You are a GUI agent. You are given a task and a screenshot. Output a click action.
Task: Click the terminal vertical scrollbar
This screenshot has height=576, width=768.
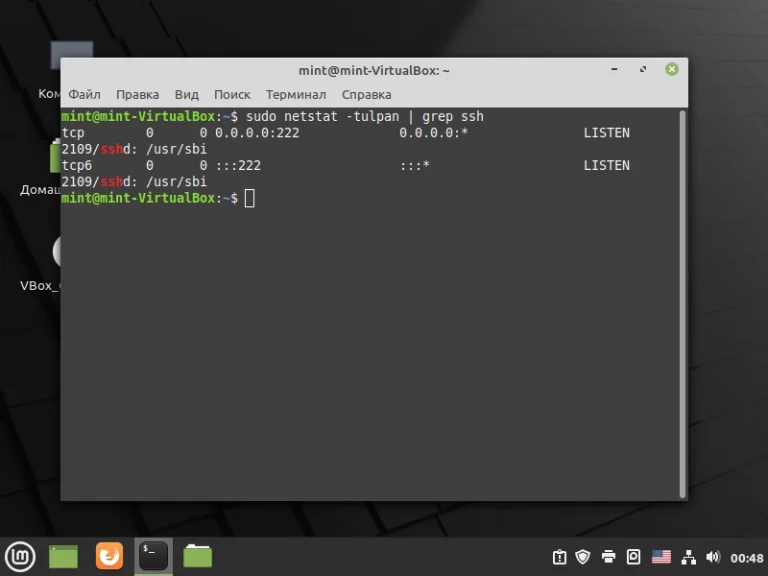(683, 304)
